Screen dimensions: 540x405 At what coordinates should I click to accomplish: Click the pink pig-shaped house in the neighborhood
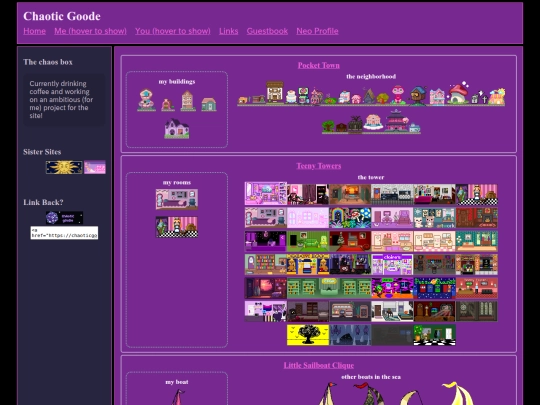coord(356,99)
